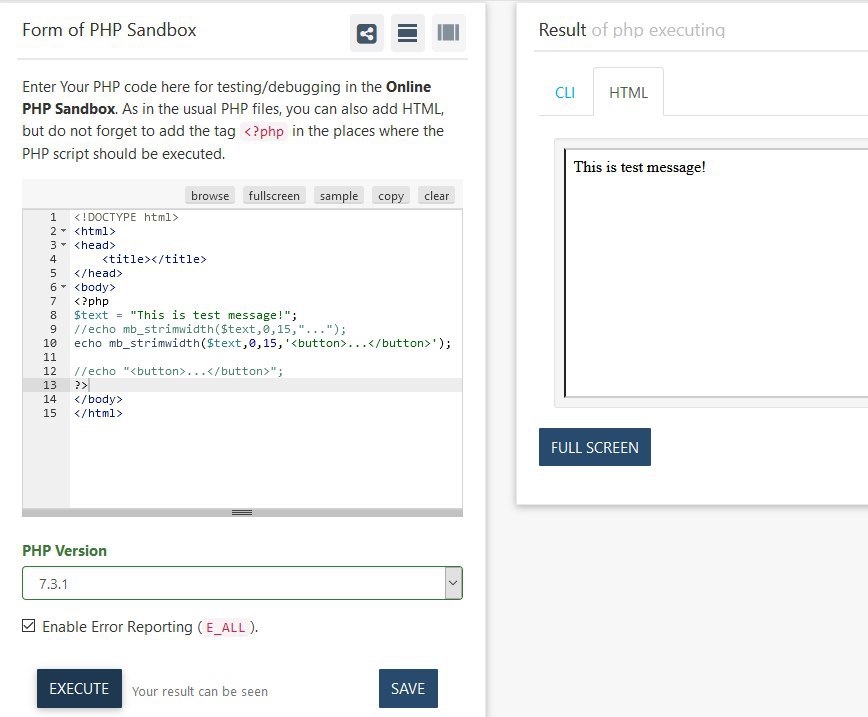Screen dimensions: 868x717
Task: Click the DOCTYPE declaration on line 1
Action: coord(126,217)
